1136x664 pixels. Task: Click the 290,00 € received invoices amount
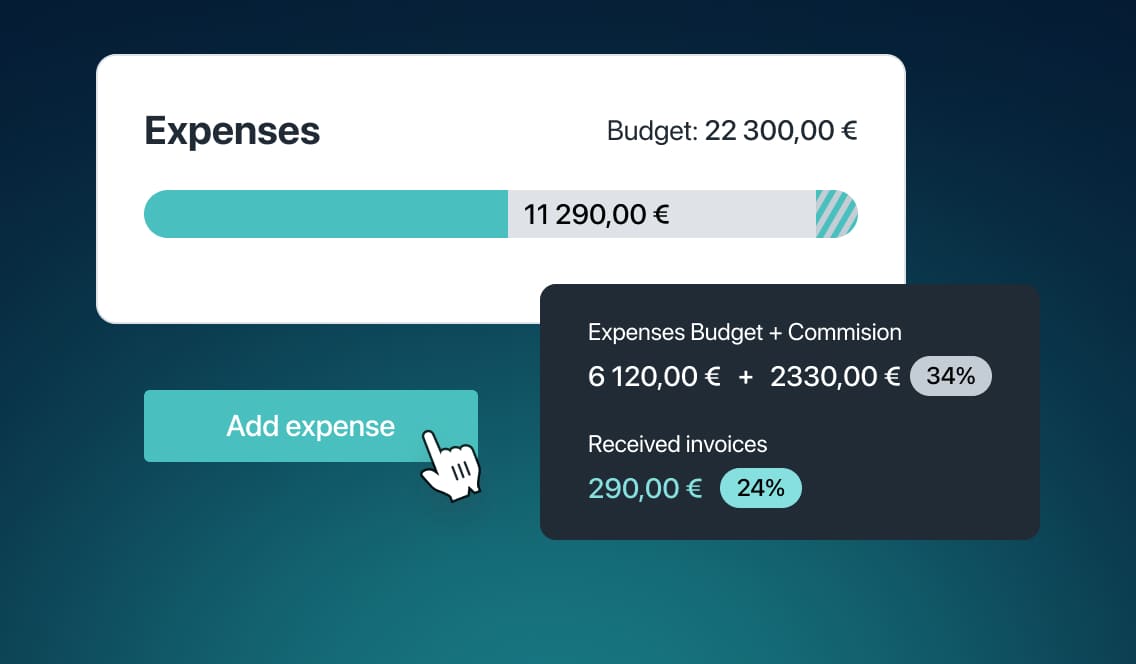(645, 489)
